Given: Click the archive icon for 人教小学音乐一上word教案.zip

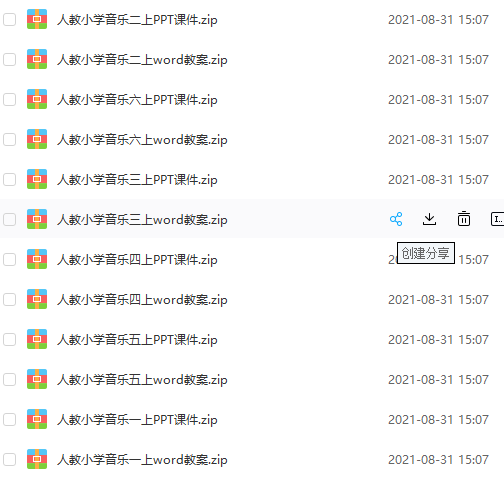Looking at the screenshot, I should [x=37, y=459].
